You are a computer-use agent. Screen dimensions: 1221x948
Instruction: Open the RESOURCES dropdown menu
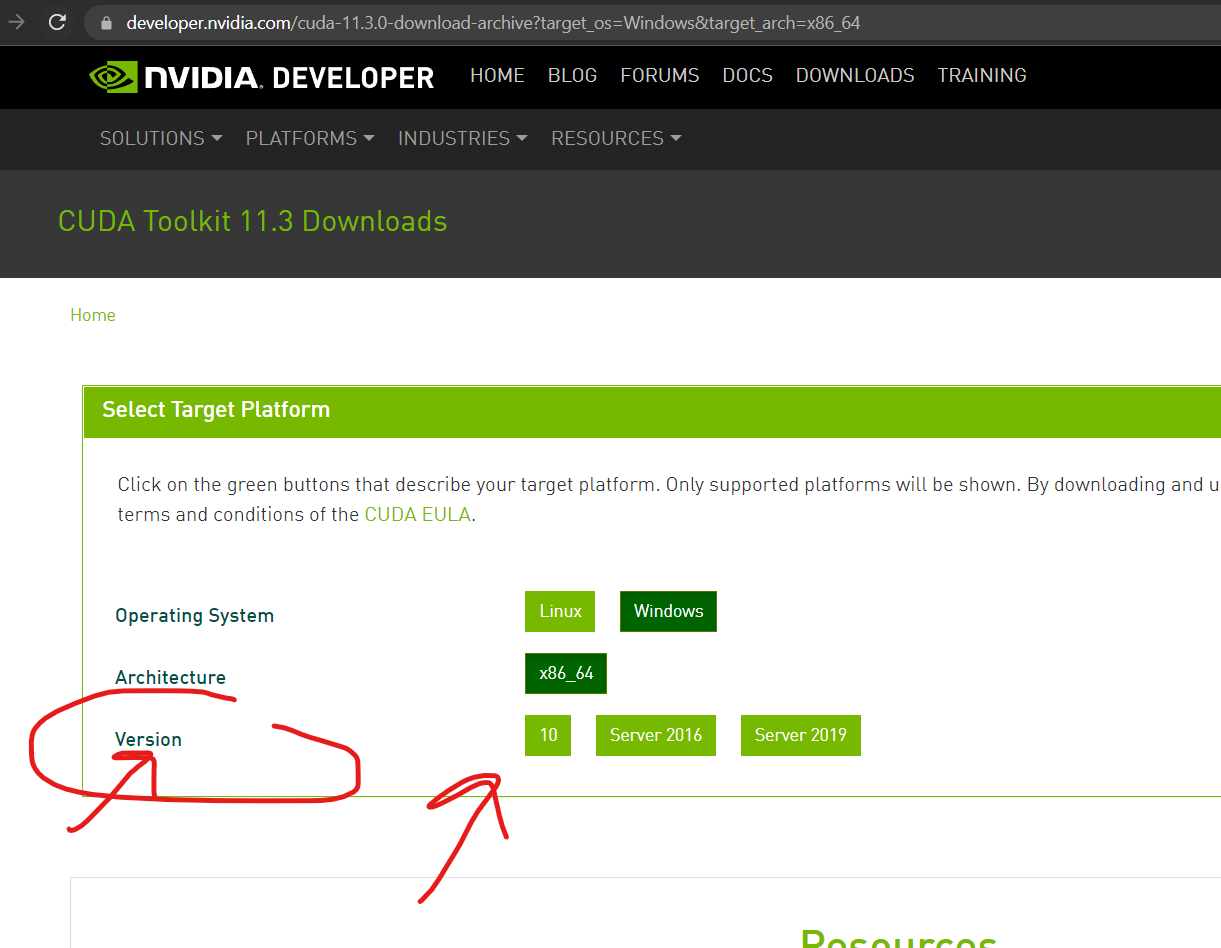tap(616, 139)
